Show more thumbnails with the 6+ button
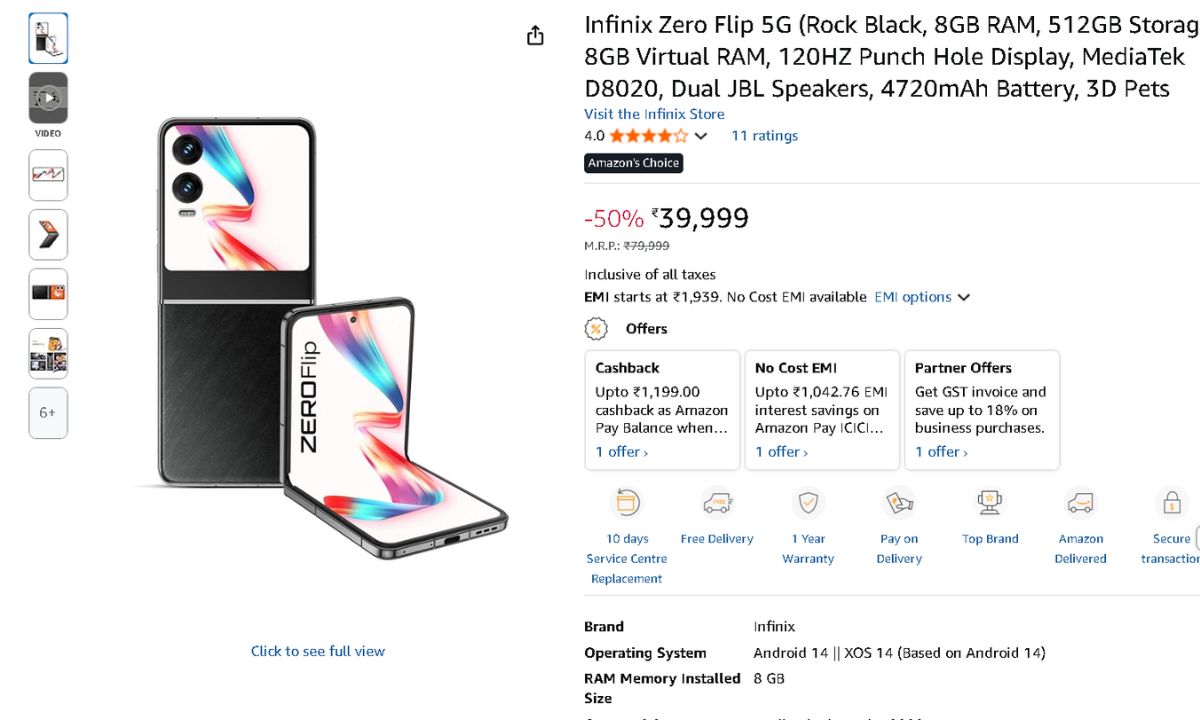This screenshot has height=720, width=1200. (x=48, y=412)
